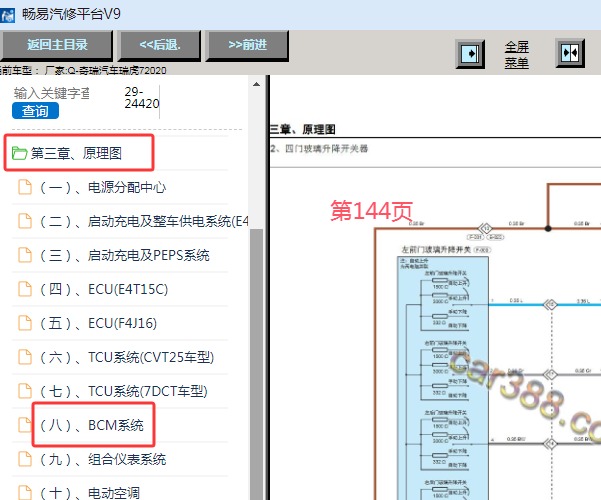Select （八）、BCM系统 entry
The height and width of the screenshot is (500, 601).
(x=91, y=425)
